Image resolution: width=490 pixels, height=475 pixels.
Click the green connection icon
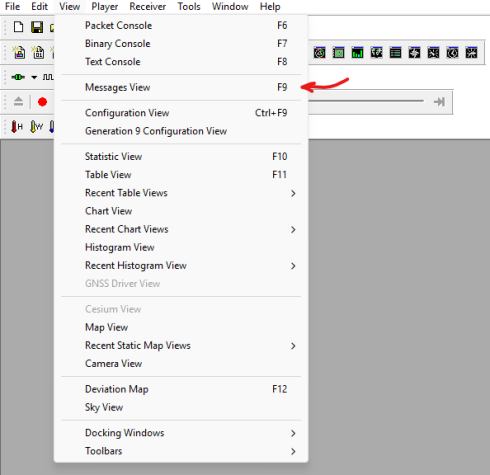tap(18, 77)
